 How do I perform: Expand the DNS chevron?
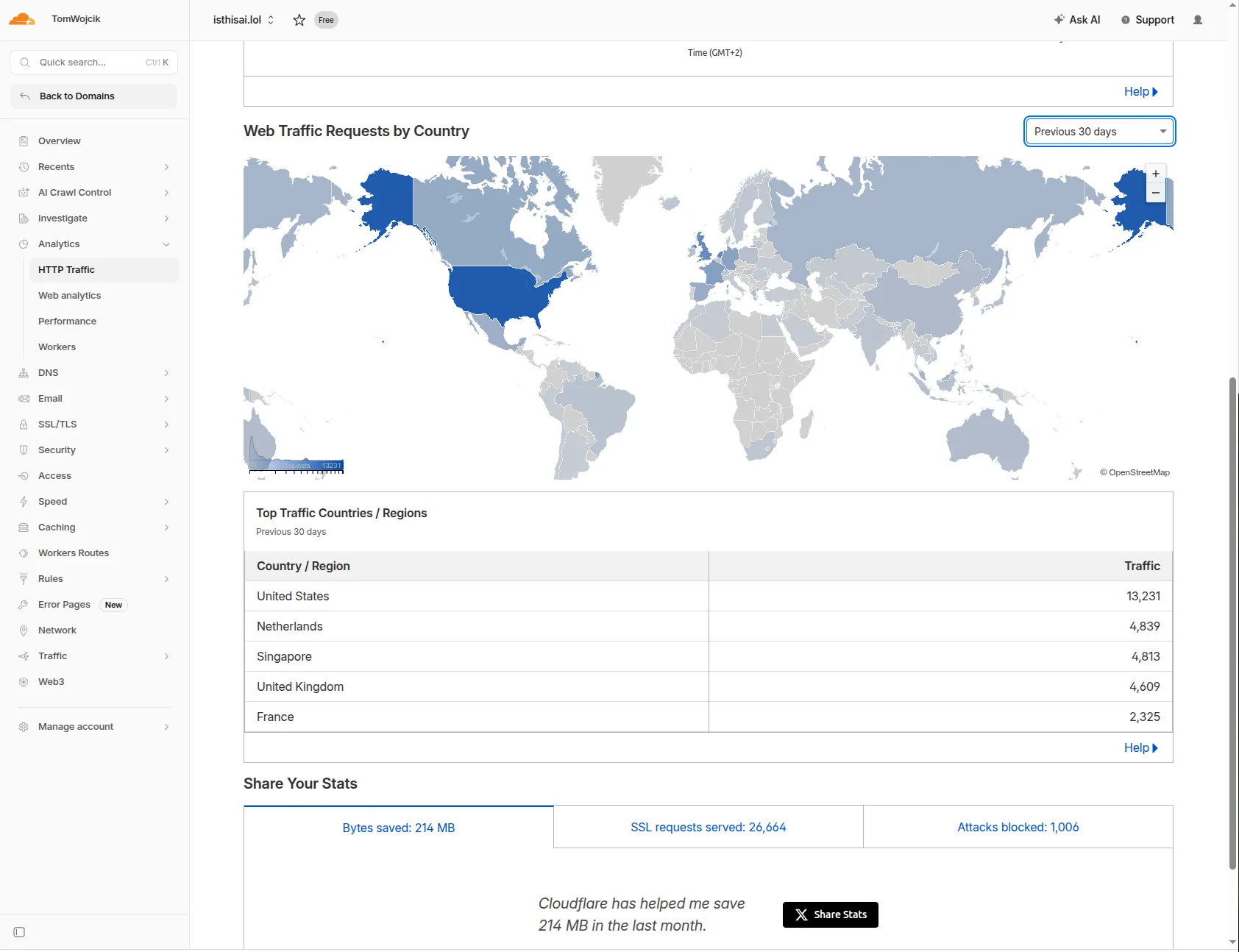coord(166,373)
